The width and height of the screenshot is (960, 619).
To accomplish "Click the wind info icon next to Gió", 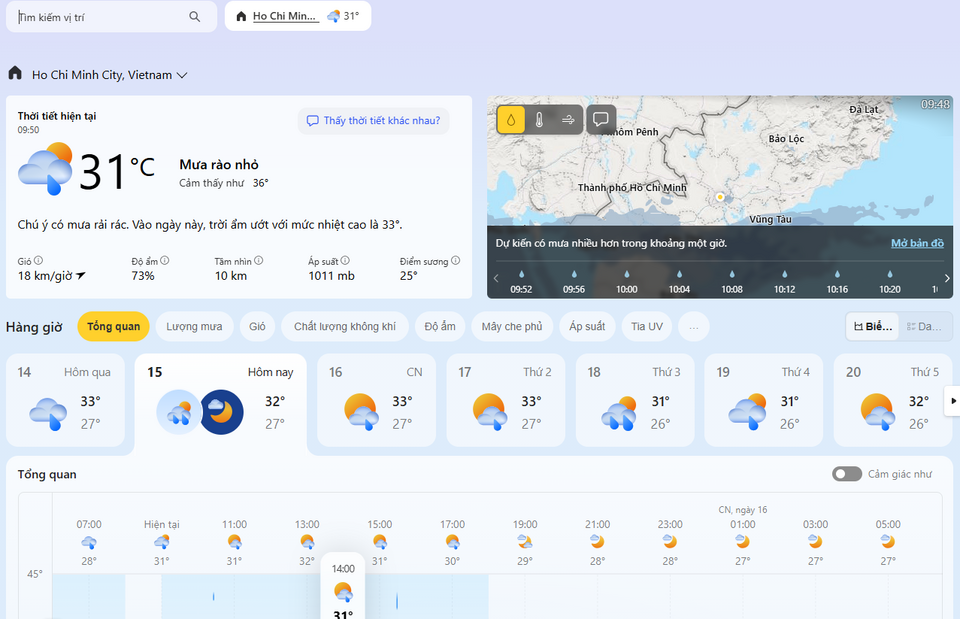I will (39, 260).
